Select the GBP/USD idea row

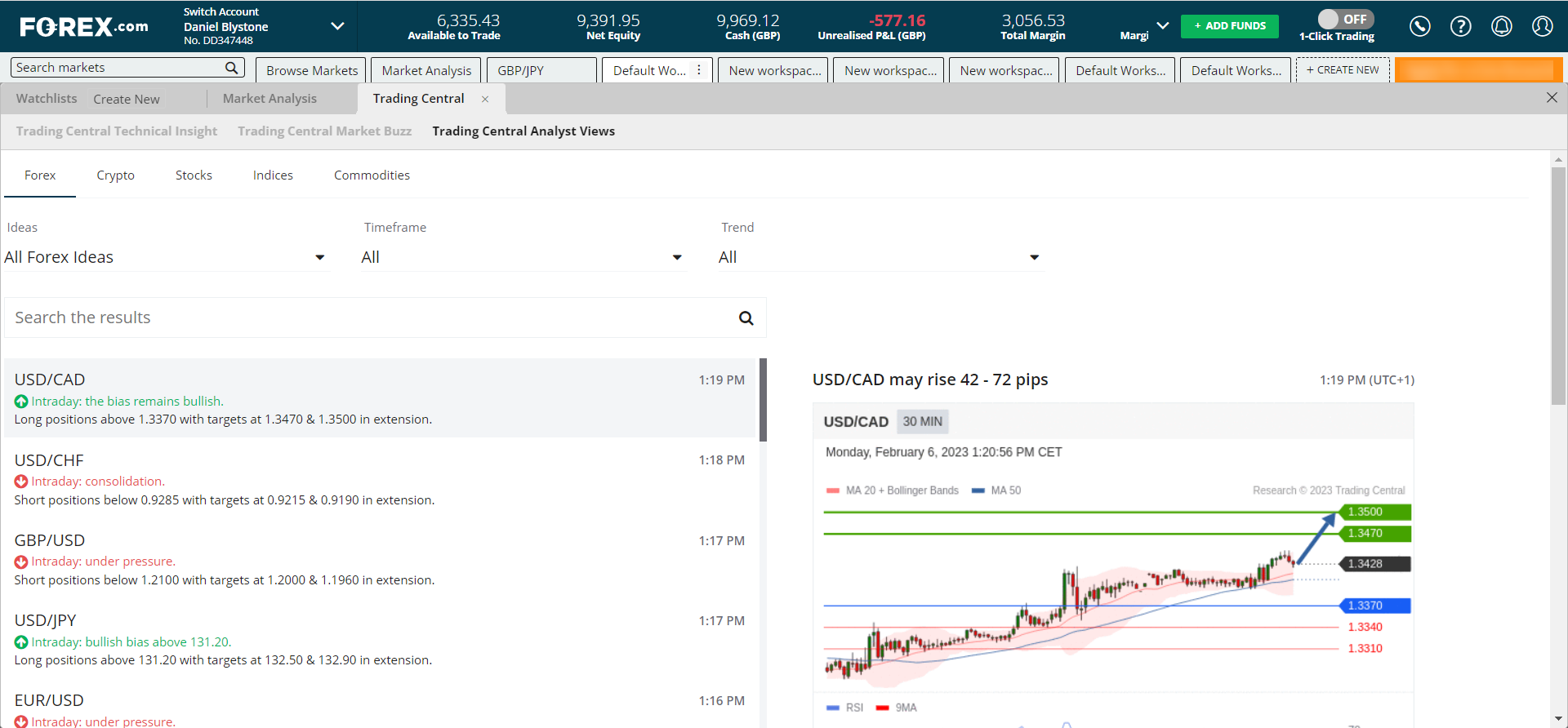[x=381, y=559]
